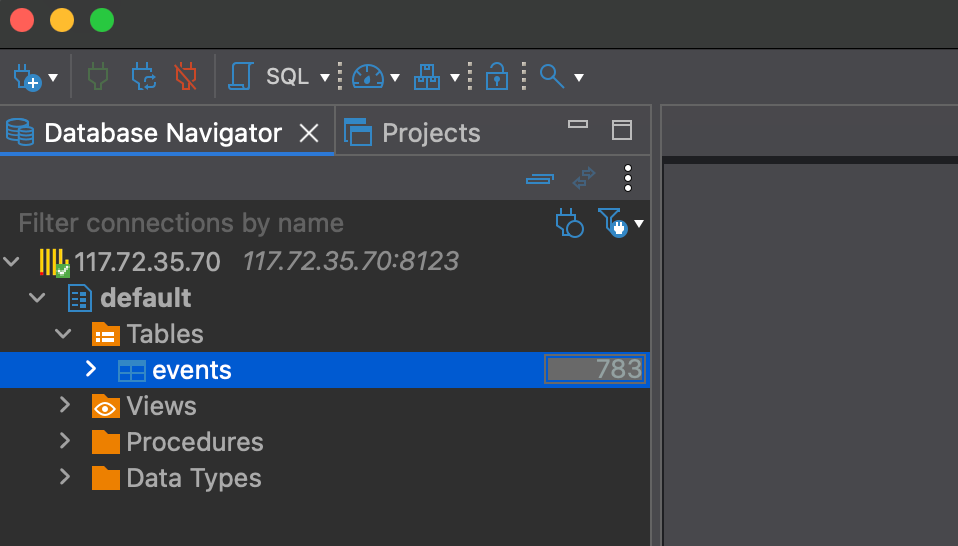Close the Database Navigator tab
The image size is (958, 546).
(x=309, y=133)
